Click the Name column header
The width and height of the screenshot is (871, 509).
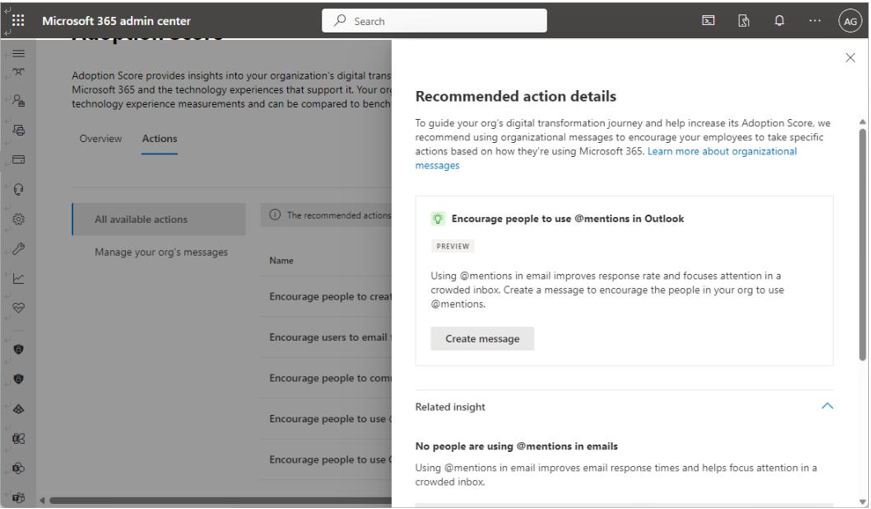(281, 260)
